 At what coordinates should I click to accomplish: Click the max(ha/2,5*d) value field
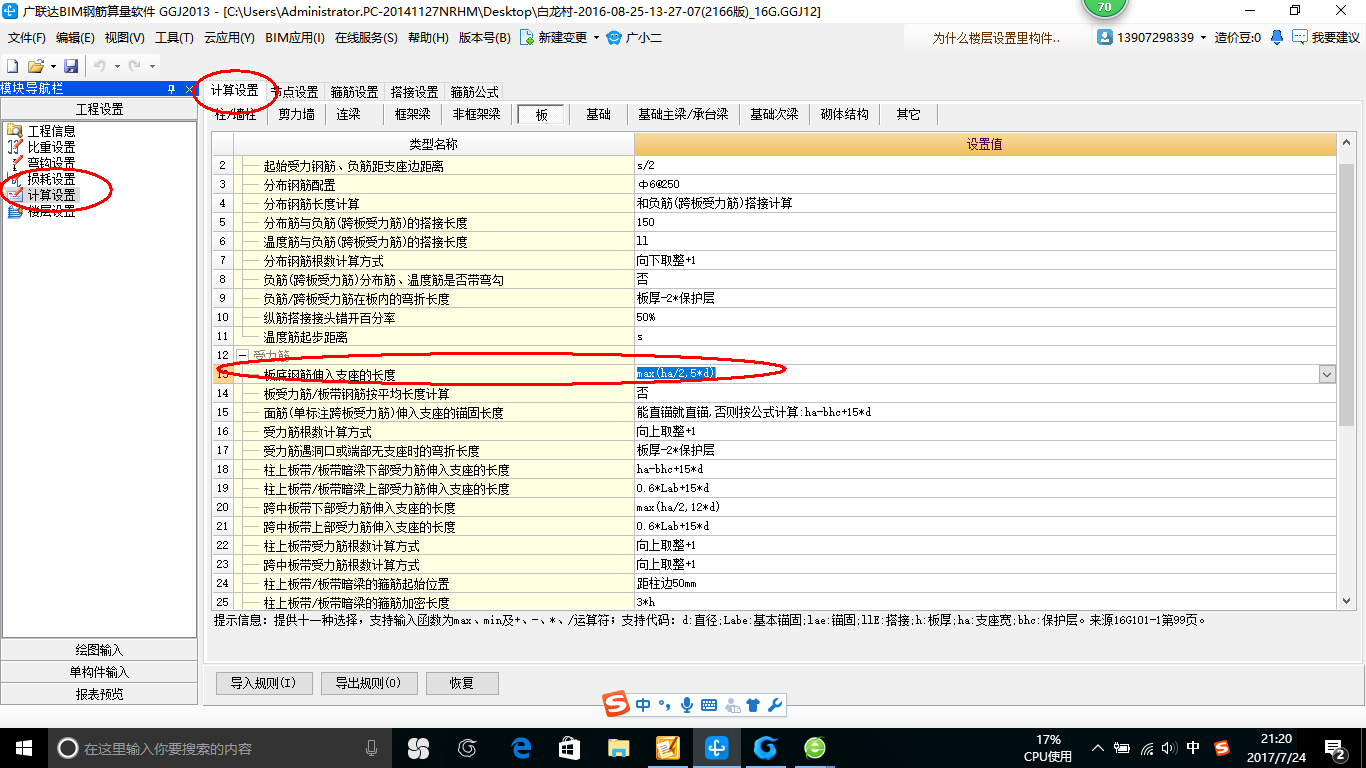click(x=976, y=374)
